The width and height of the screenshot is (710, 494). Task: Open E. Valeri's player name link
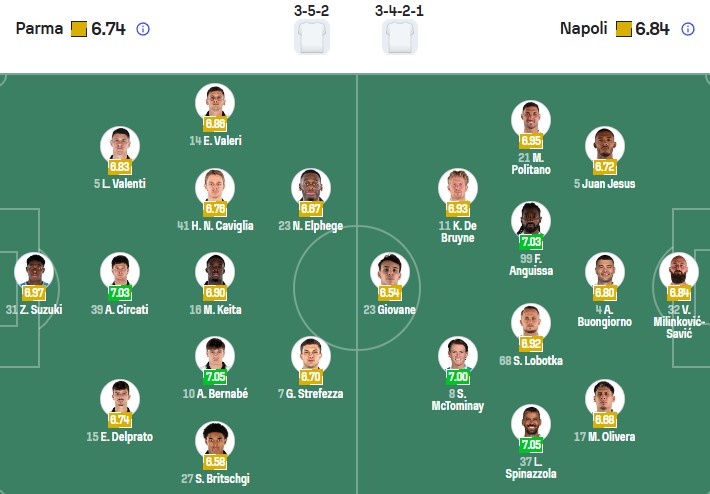(x=222, y=141)
